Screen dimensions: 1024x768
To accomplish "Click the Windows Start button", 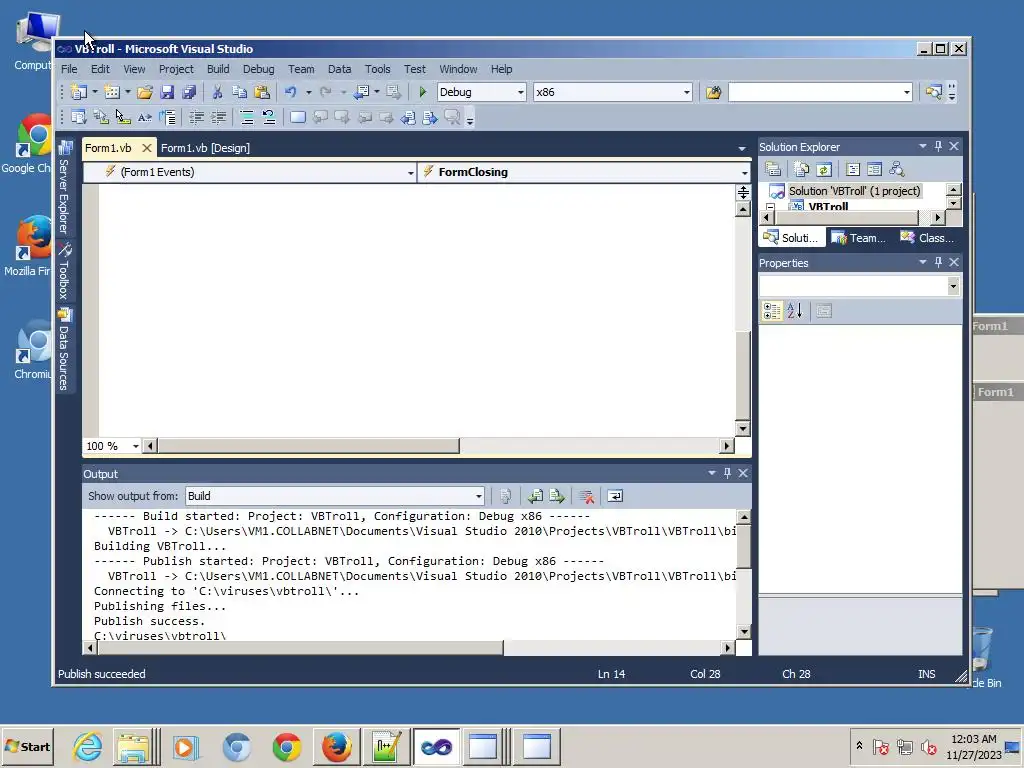I will pos(27,746).
